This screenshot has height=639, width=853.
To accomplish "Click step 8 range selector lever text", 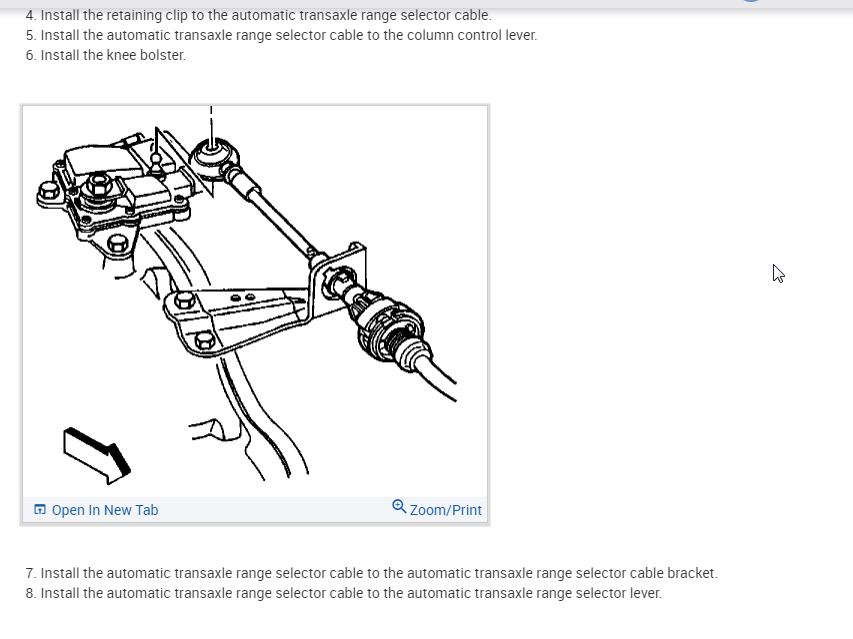I will pos(343,593).
